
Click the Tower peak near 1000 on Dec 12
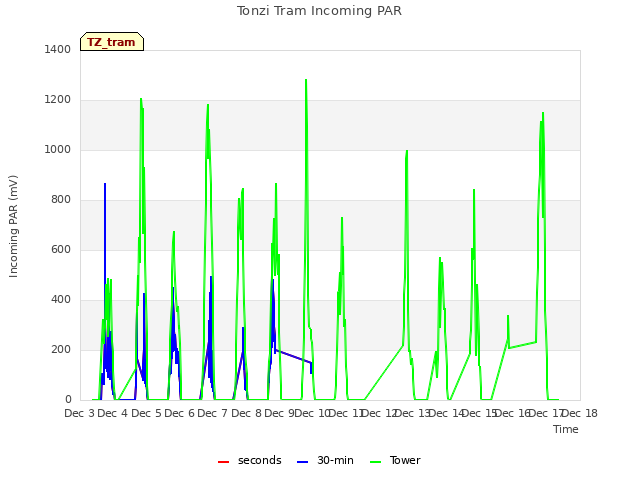[407, 151]
